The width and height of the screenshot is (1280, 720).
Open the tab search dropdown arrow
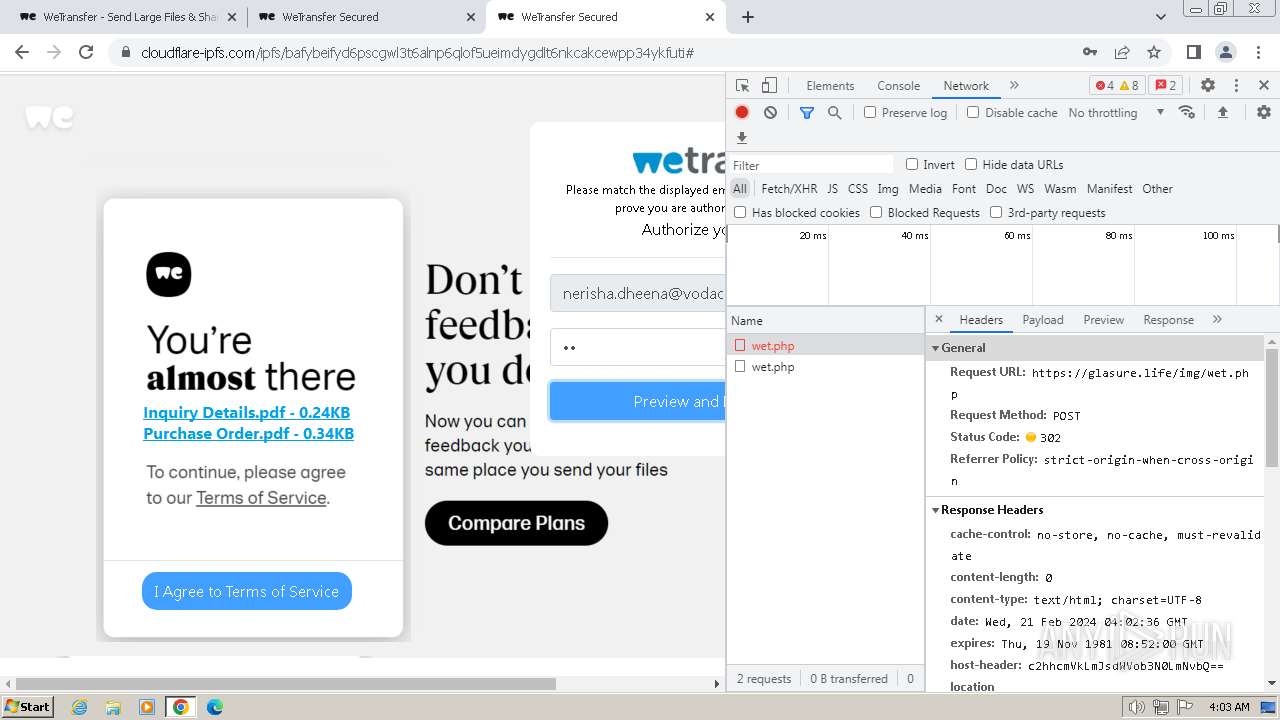(1161, 17)
